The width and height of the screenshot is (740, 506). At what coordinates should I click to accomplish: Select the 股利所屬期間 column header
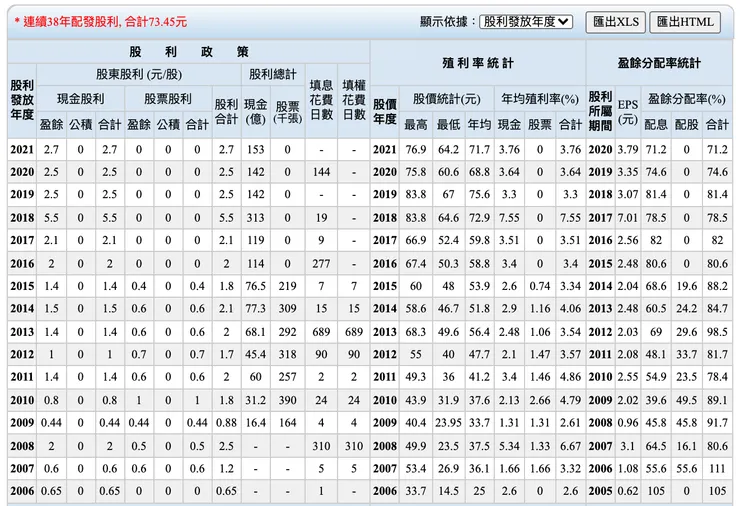click(x=600, y=111)
